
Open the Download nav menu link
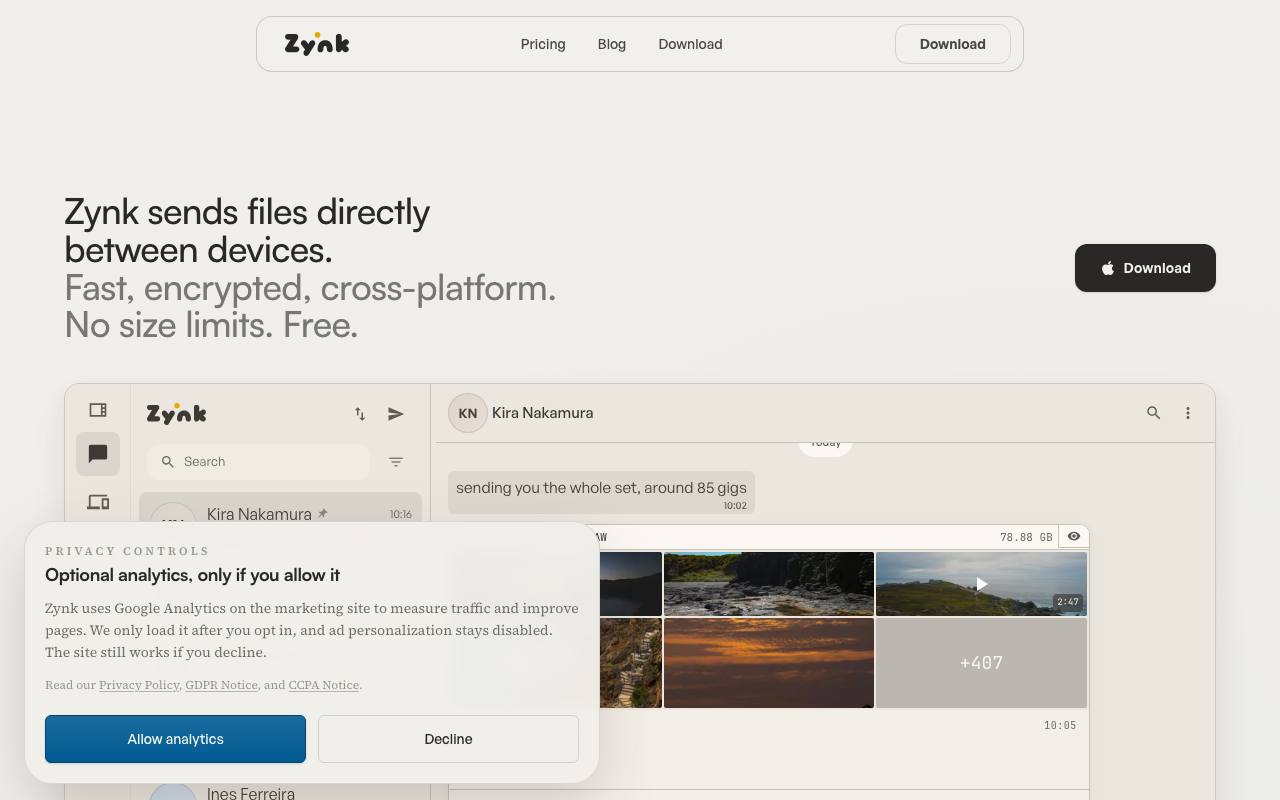click(690, 44)
